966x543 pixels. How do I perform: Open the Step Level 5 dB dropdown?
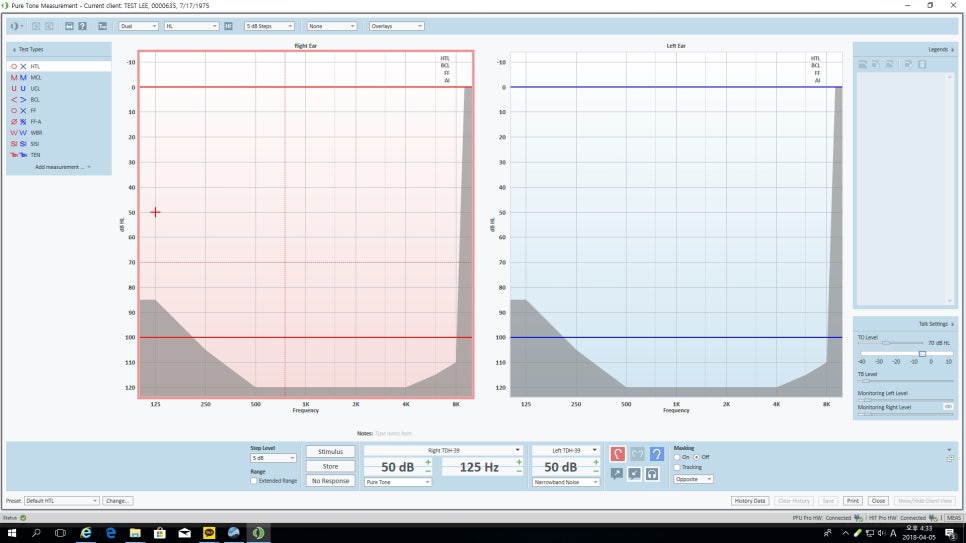[273, 458]
